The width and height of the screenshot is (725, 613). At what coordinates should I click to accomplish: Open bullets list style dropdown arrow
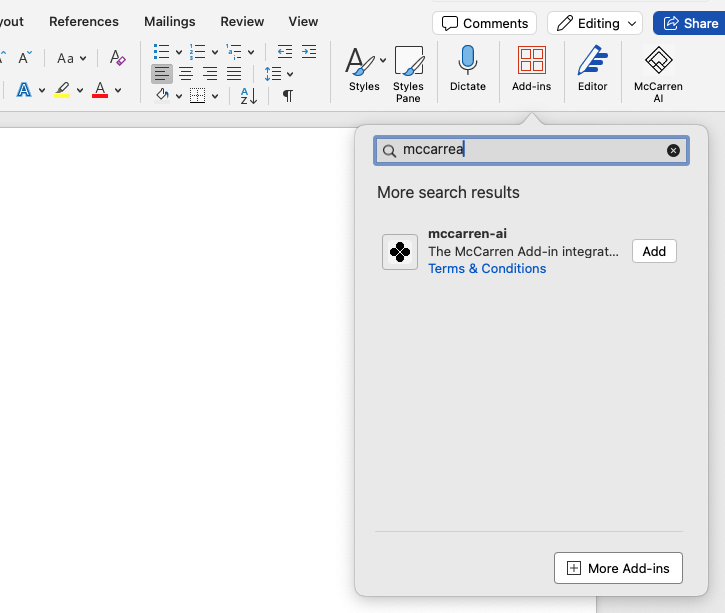click(179, 52)
